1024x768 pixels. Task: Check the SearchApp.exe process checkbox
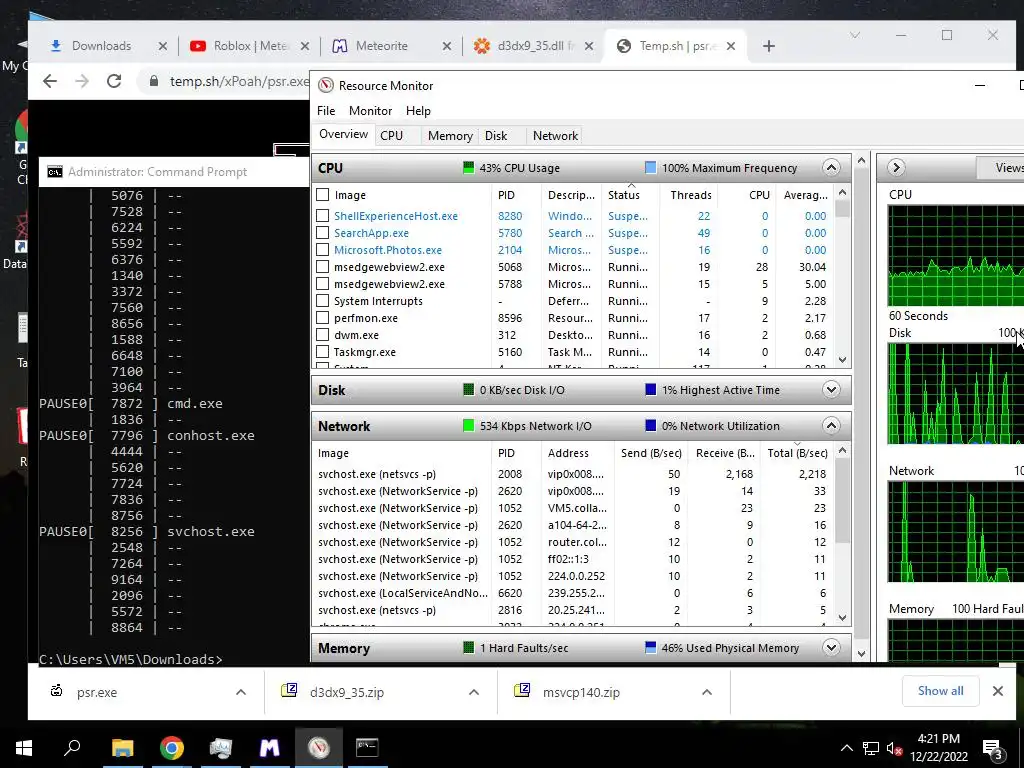(322, 232)
